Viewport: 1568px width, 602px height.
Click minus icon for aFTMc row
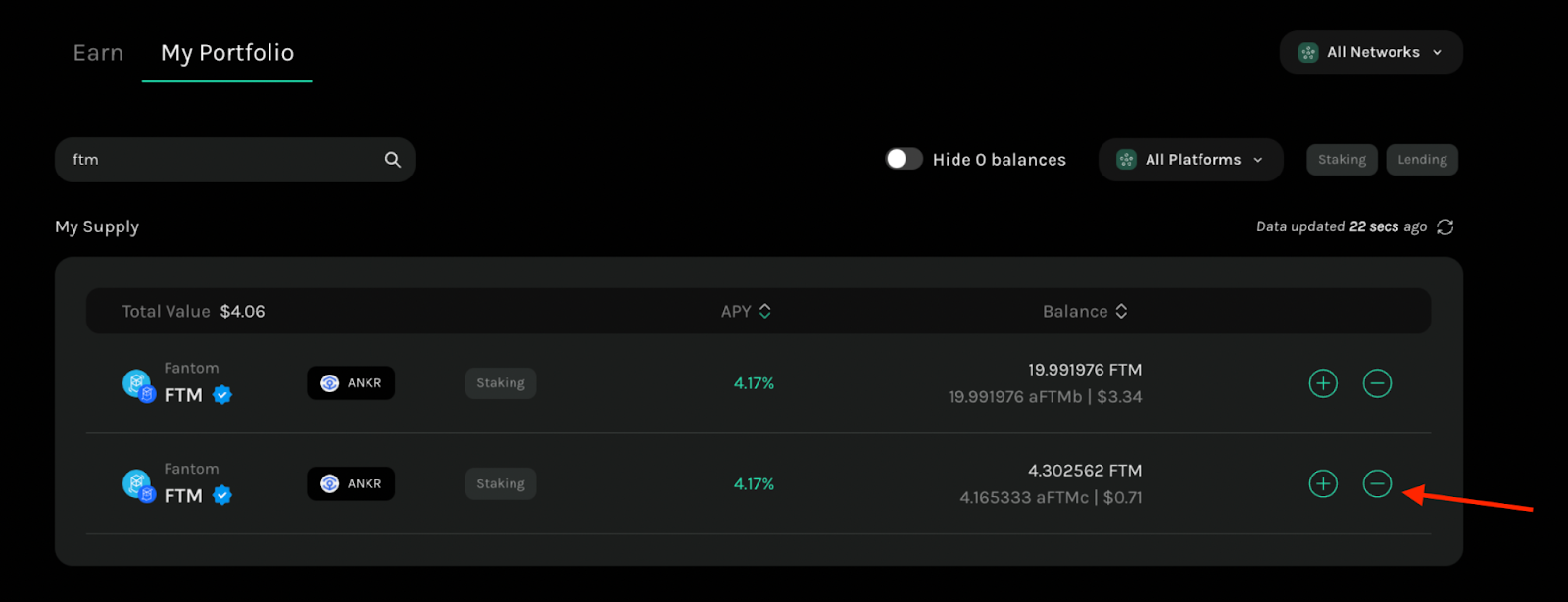pos(1377,484)
